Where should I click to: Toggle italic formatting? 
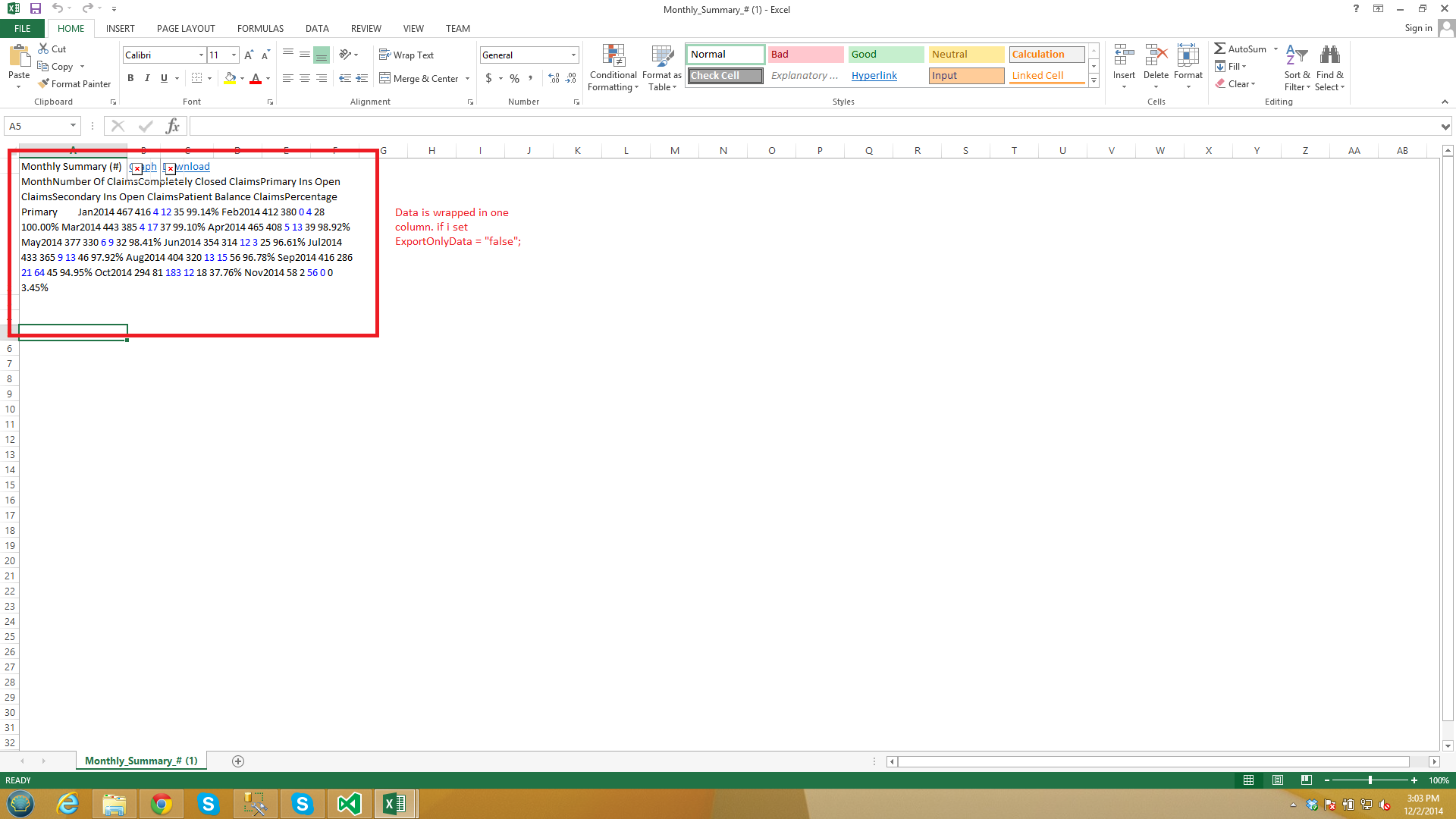click(147, 78)
